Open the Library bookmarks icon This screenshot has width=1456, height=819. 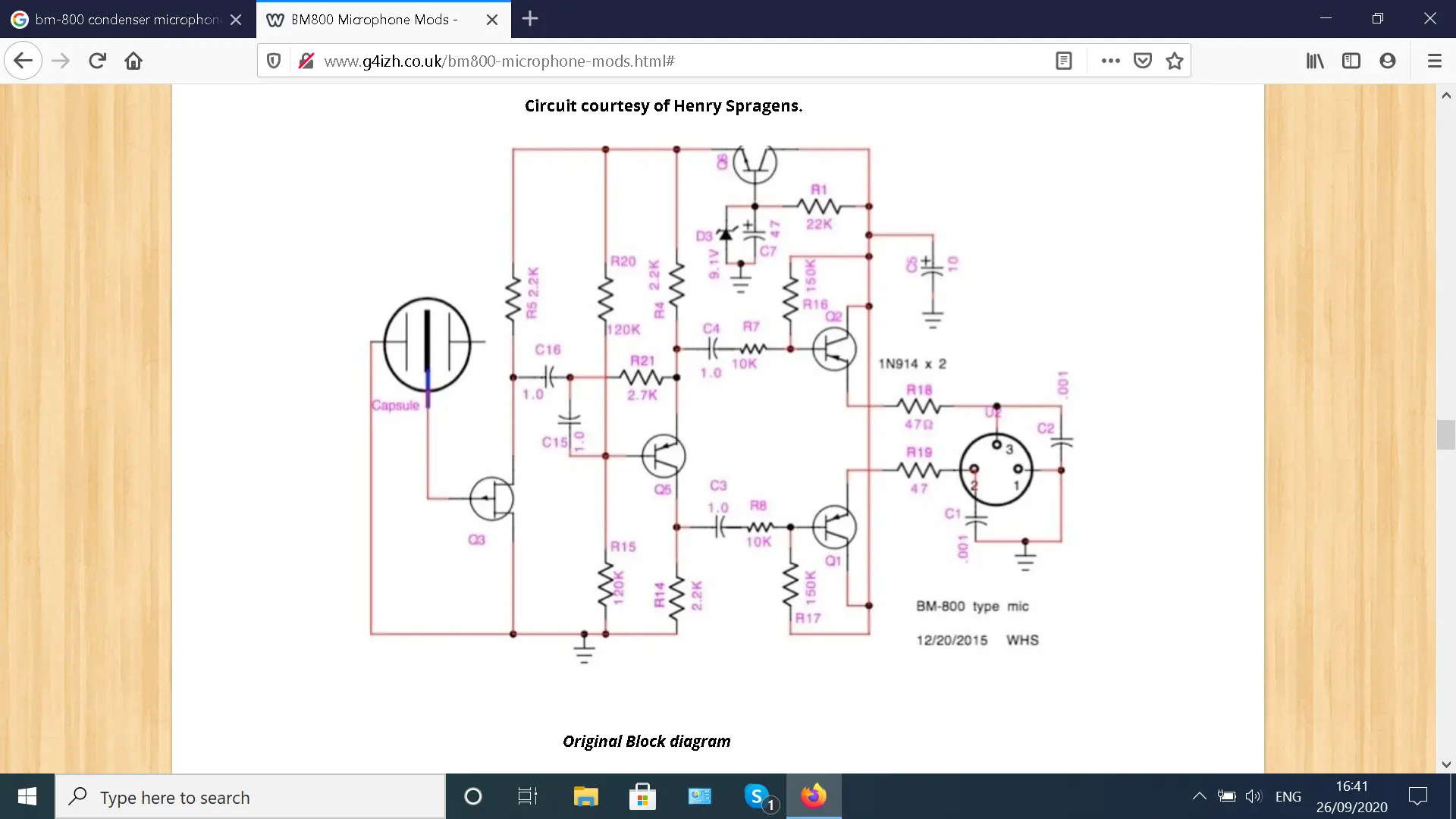[1315, 61]
